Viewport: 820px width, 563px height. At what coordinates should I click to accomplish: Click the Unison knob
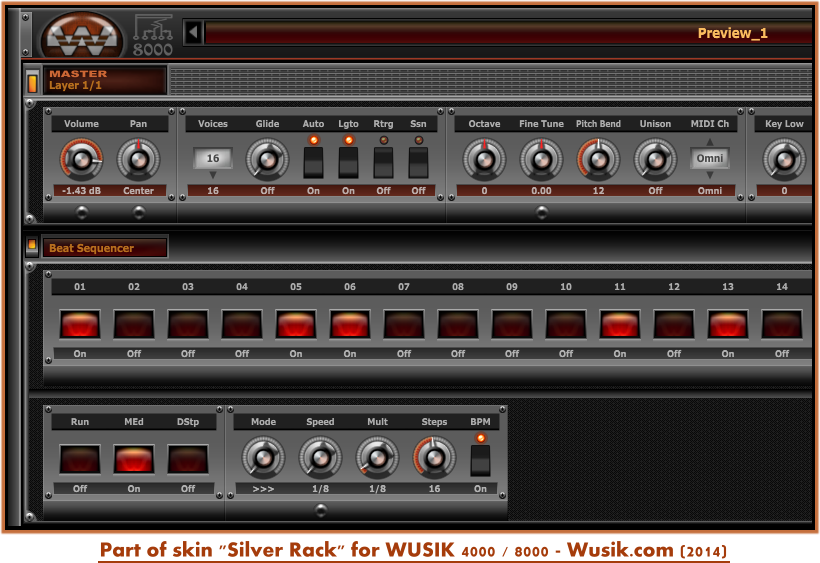pos(655,159)
